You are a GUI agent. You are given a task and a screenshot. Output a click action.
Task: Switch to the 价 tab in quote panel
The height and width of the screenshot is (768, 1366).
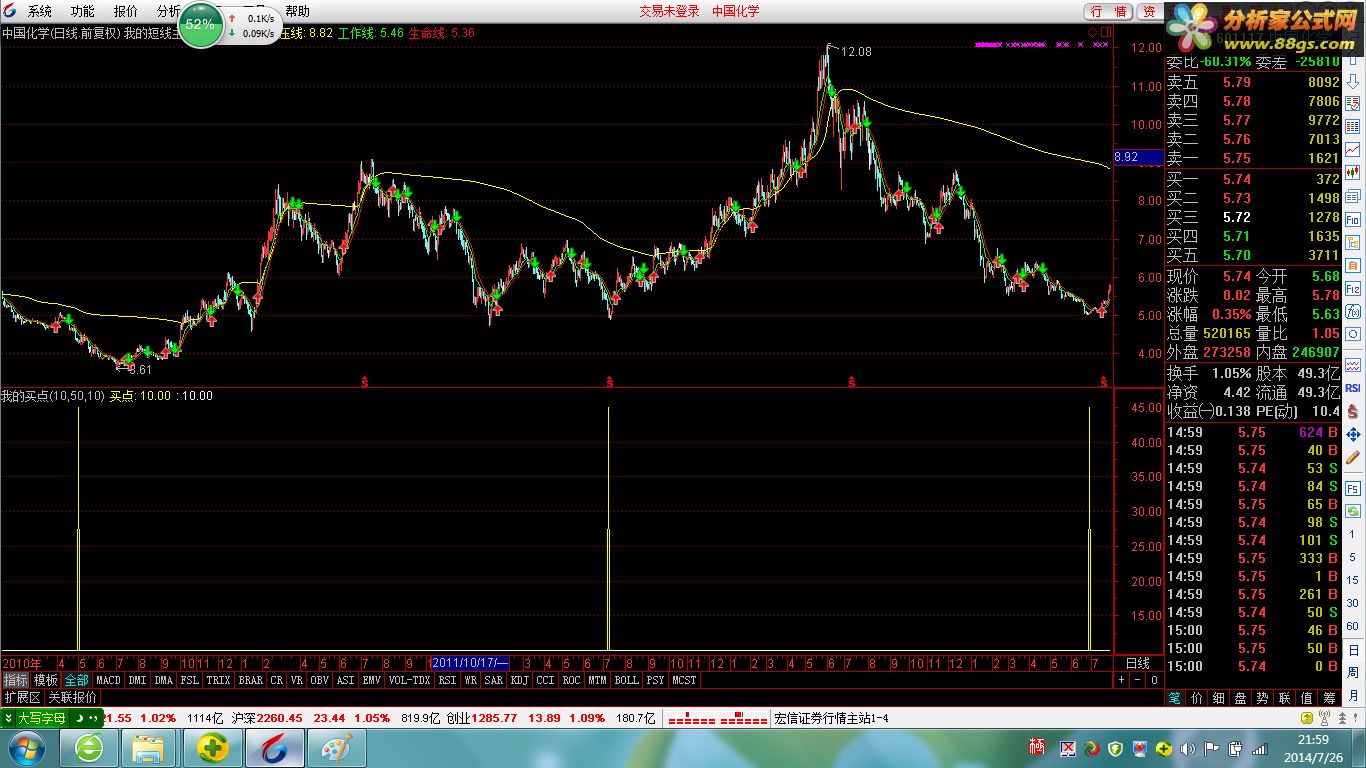click(1194, 698)
